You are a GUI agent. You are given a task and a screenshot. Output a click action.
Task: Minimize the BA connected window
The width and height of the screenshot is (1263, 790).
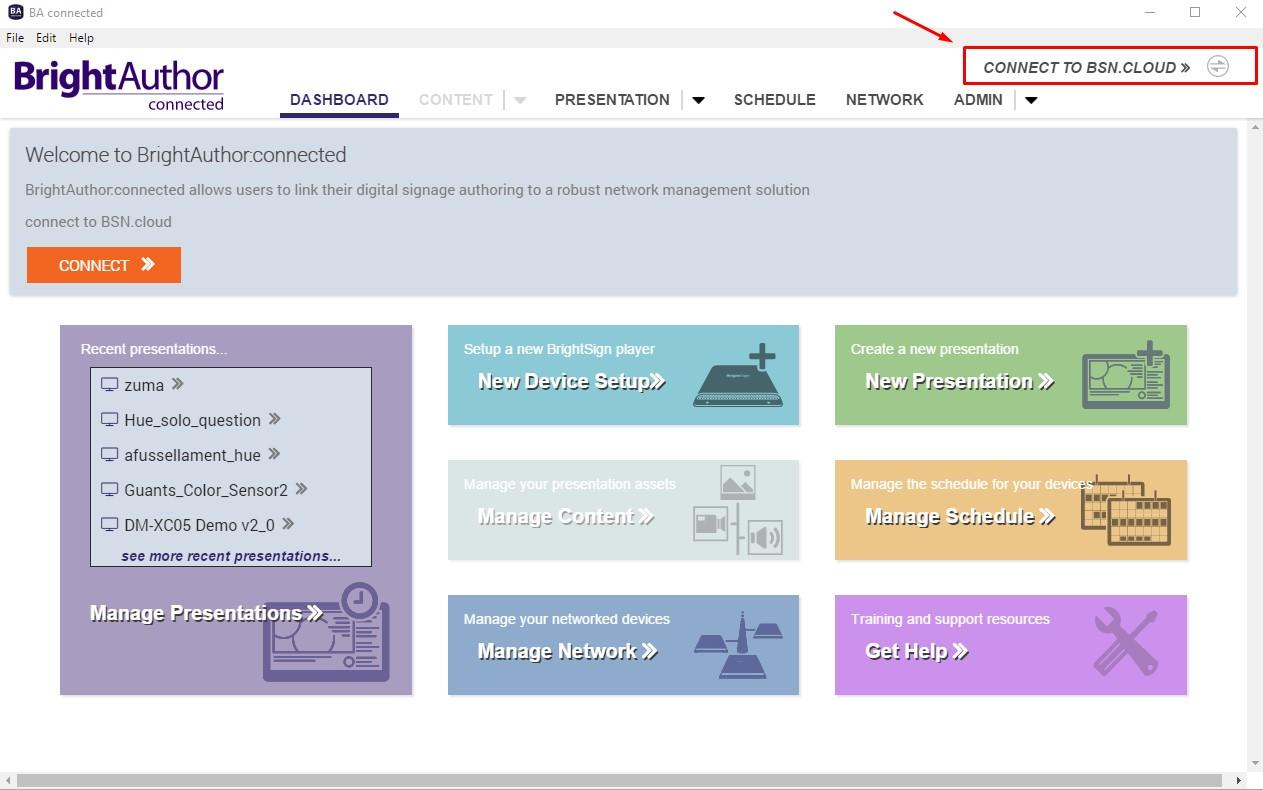point(1149,13)
